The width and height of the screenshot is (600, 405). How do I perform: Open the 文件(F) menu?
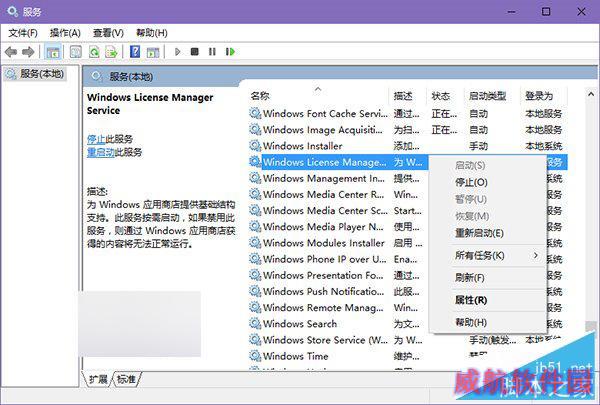(23, 33)
